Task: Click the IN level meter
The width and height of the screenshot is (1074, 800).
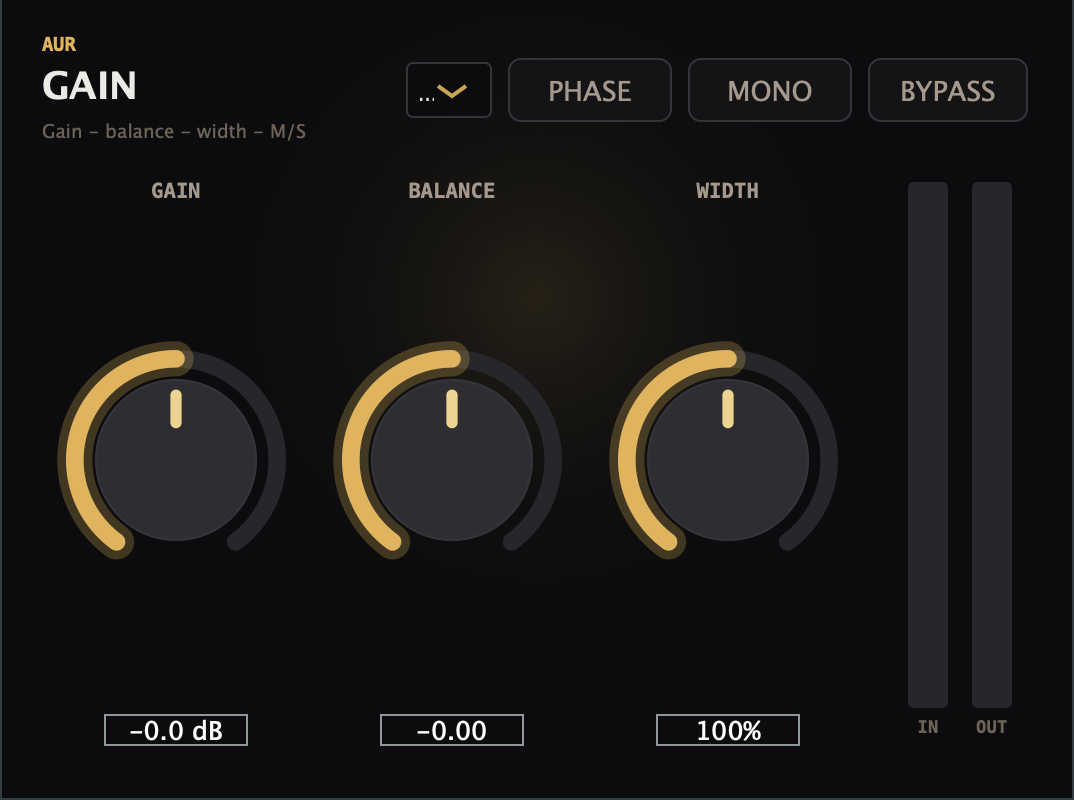Action: [x=928, y=445]
